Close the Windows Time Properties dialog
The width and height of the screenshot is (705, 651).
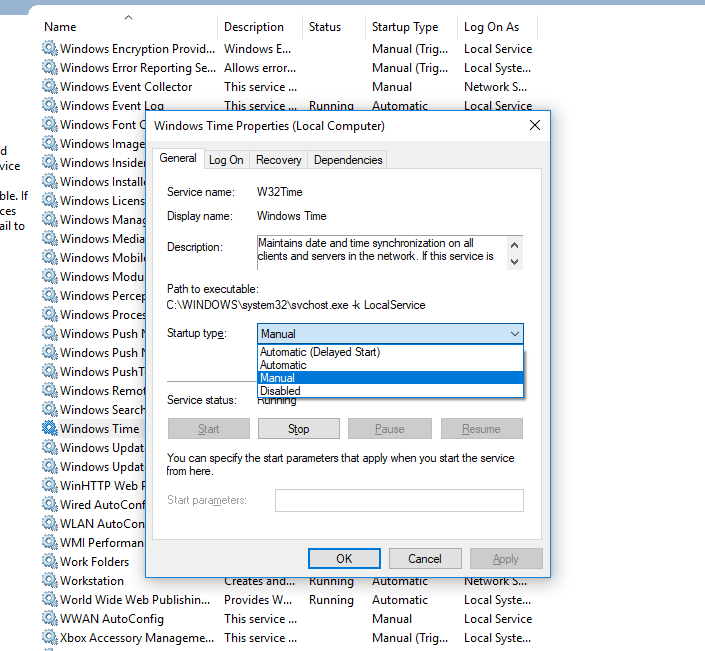(535, 125)
